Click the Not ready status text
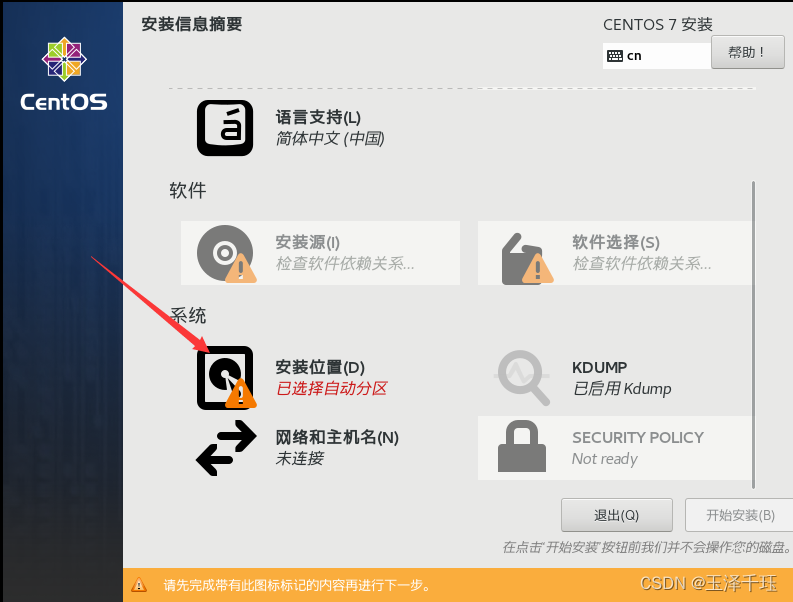 click(604, 458)
